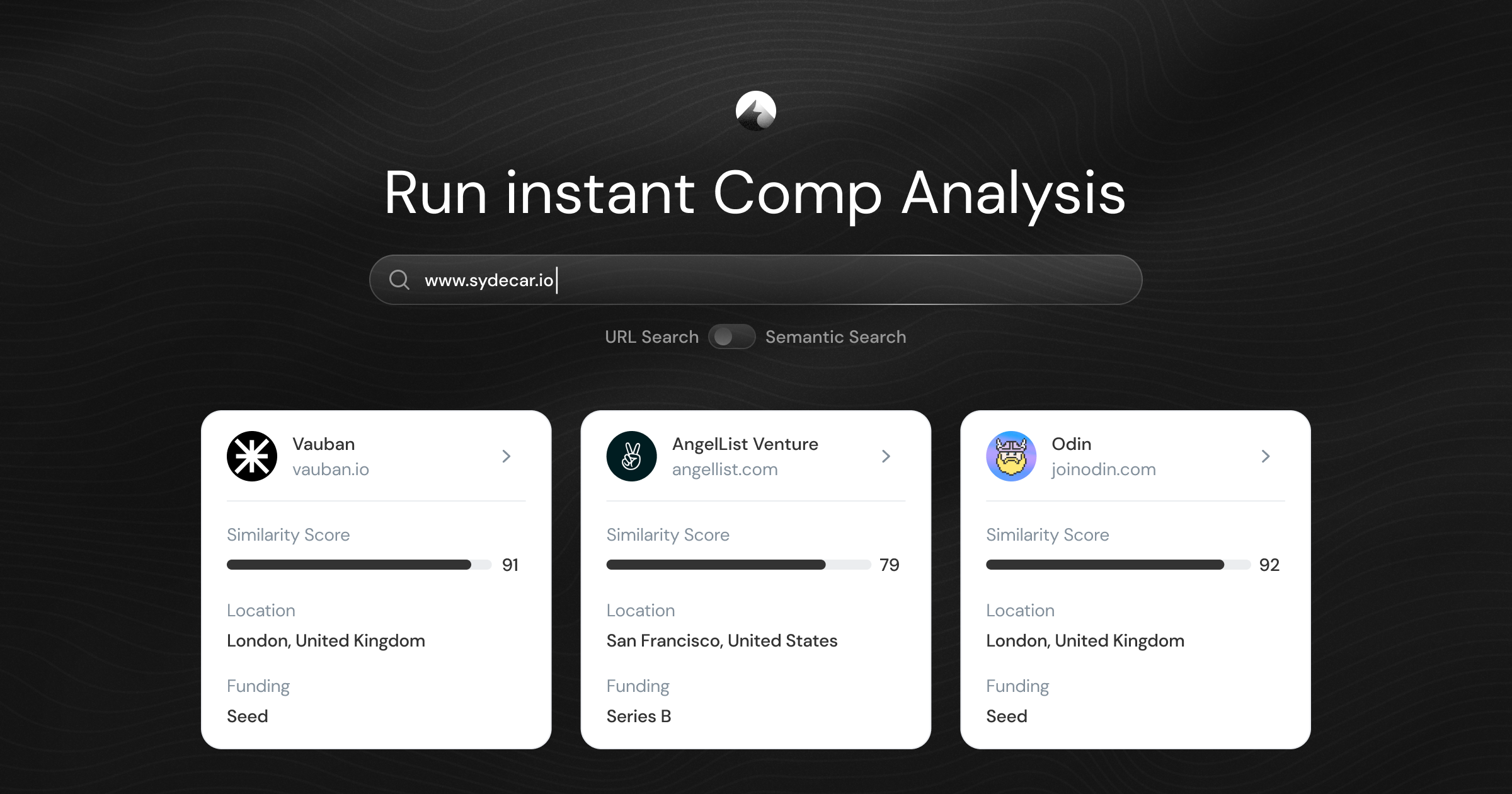Toggle from URL Search to Semantic Search
This screenshot has height=794, width=1512.
coord(732,337)
